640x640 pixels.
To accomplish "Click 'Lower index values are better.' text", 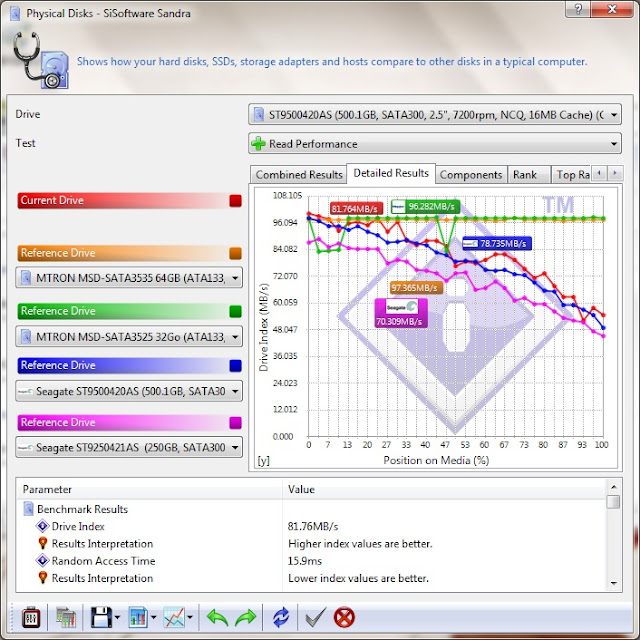I will (358, 578).
